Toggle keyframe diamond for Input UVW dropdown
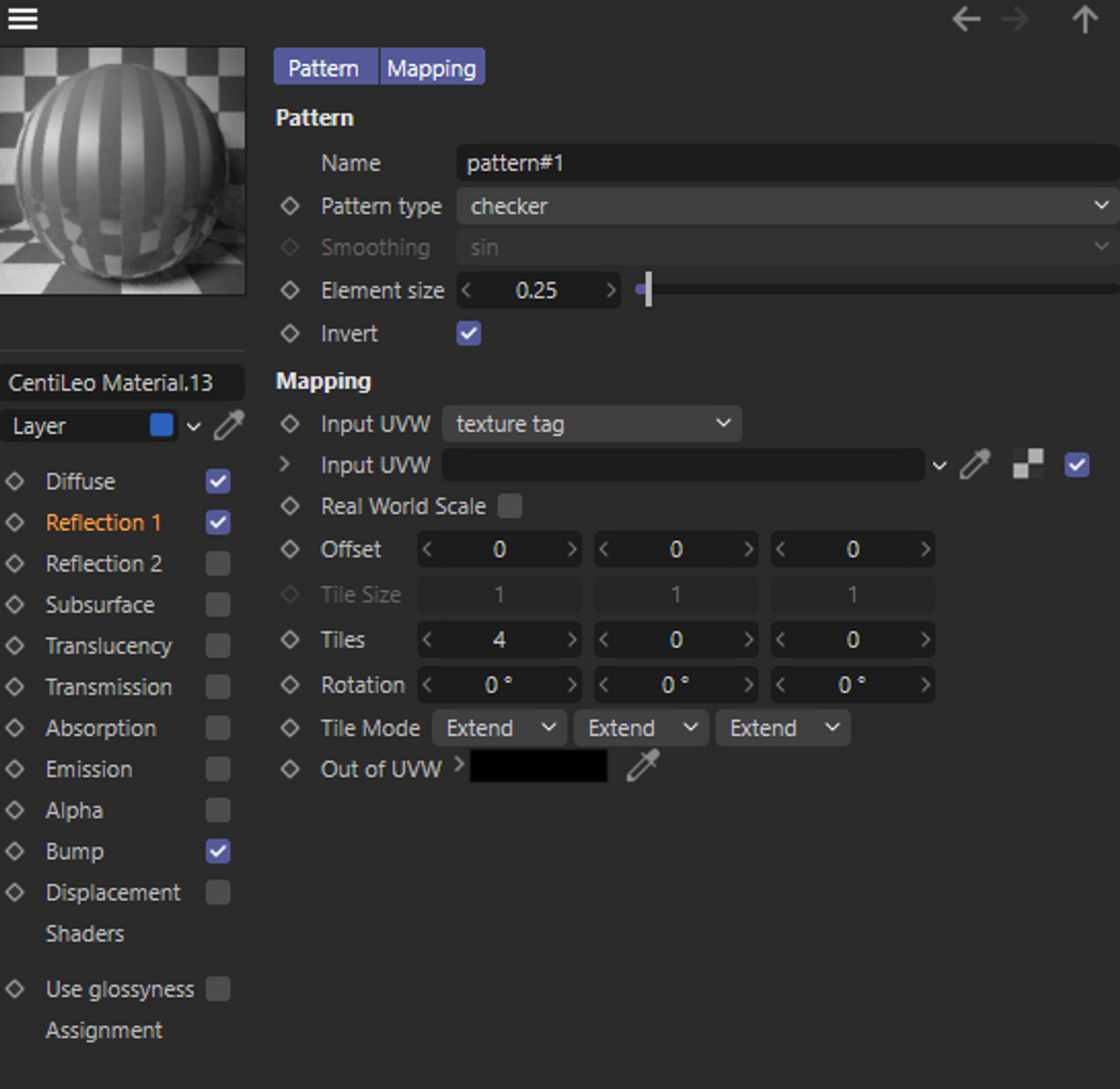Viewport: 1120px width, 1089px height. point(290,423)
